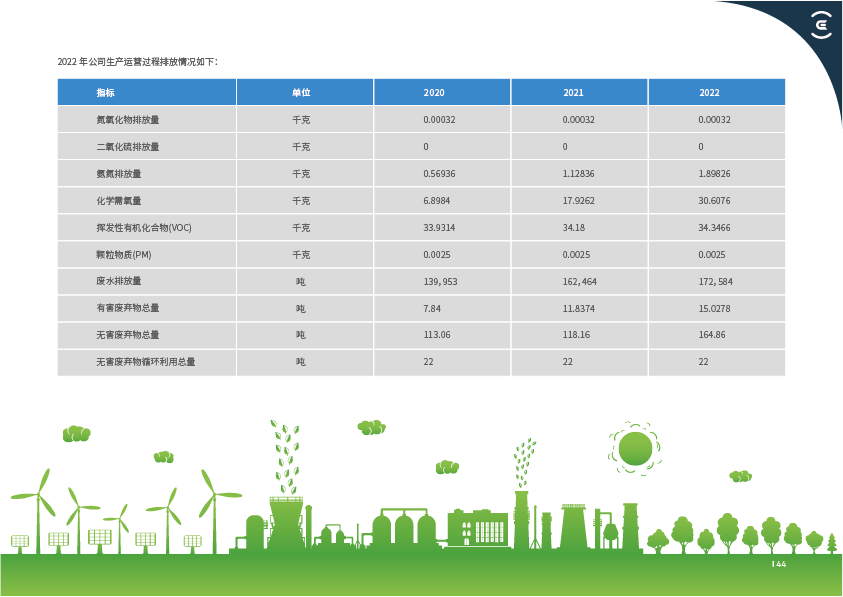Click the page number 44
843x597 pixels.
pyautogui.click(x=780, y=564)
